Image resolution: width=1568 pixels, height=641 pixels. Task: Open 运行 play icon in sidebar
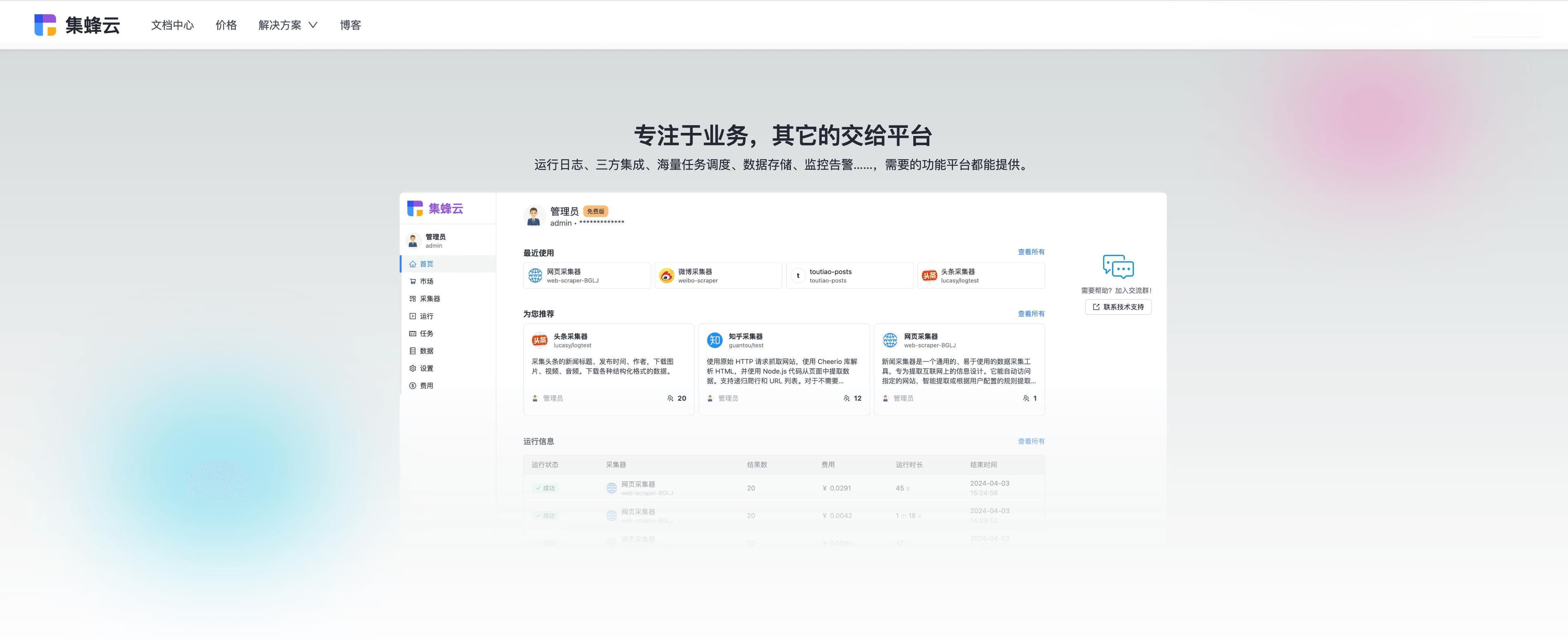[x=413, y=316]
